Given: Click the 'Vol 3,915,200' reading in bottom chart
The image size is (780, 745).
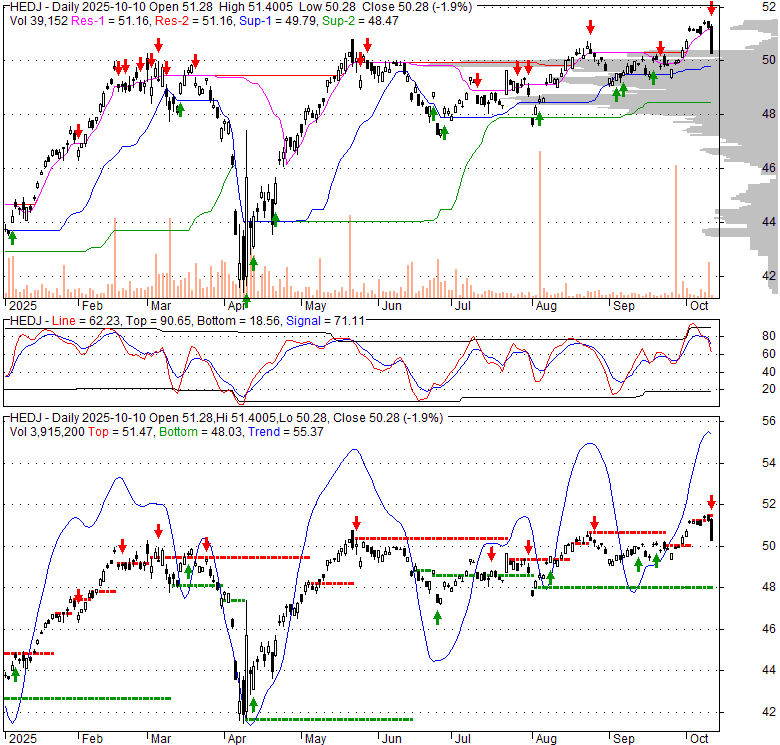Looking at the screenshot, I should [x=47, y=432].
